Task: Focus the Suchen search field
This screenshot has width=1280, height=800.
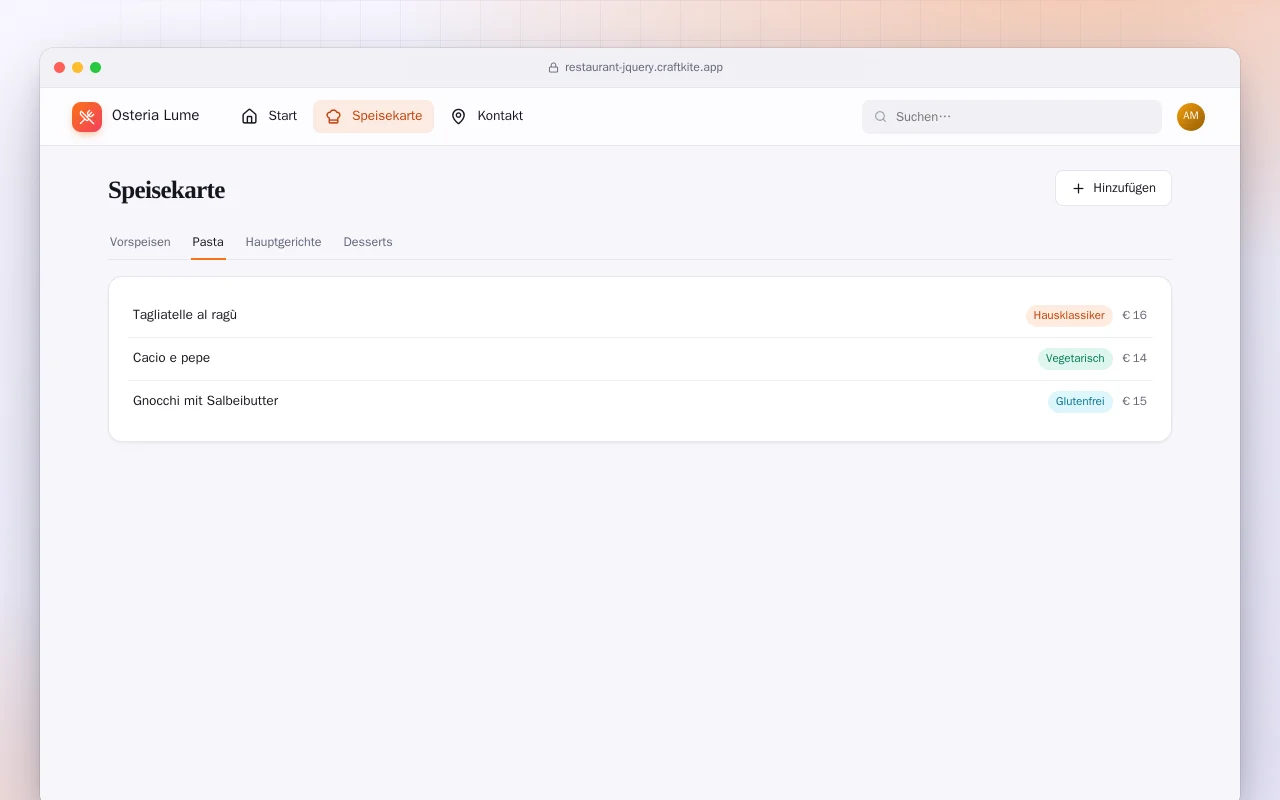Action: coord(1012,117)
